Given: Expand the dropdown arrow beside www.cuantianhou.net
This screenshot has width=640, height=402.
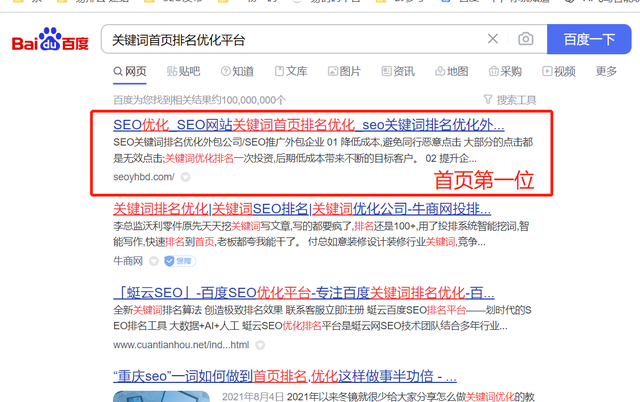Looking at the screenshot, I should [260, 345].
